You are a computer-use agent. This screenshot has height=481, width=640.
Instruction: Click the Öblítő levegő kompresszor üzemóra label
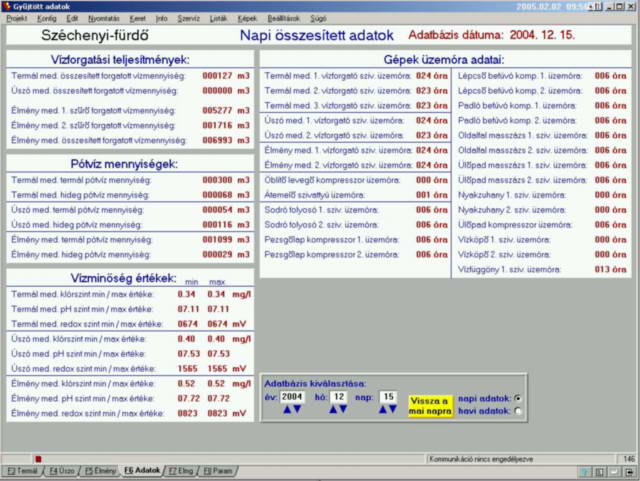pos(332,180)
